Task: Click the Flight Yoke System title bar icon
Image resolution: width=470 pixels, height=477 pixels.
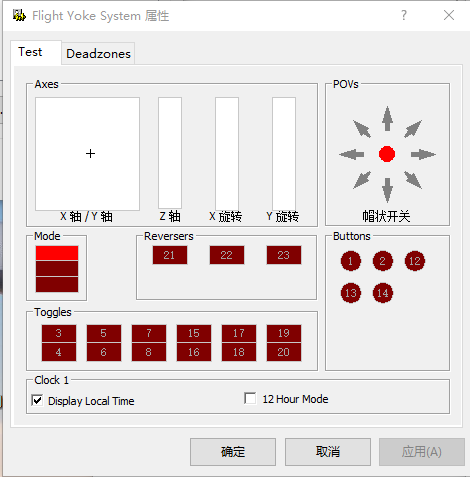Action: pos(19,15)
